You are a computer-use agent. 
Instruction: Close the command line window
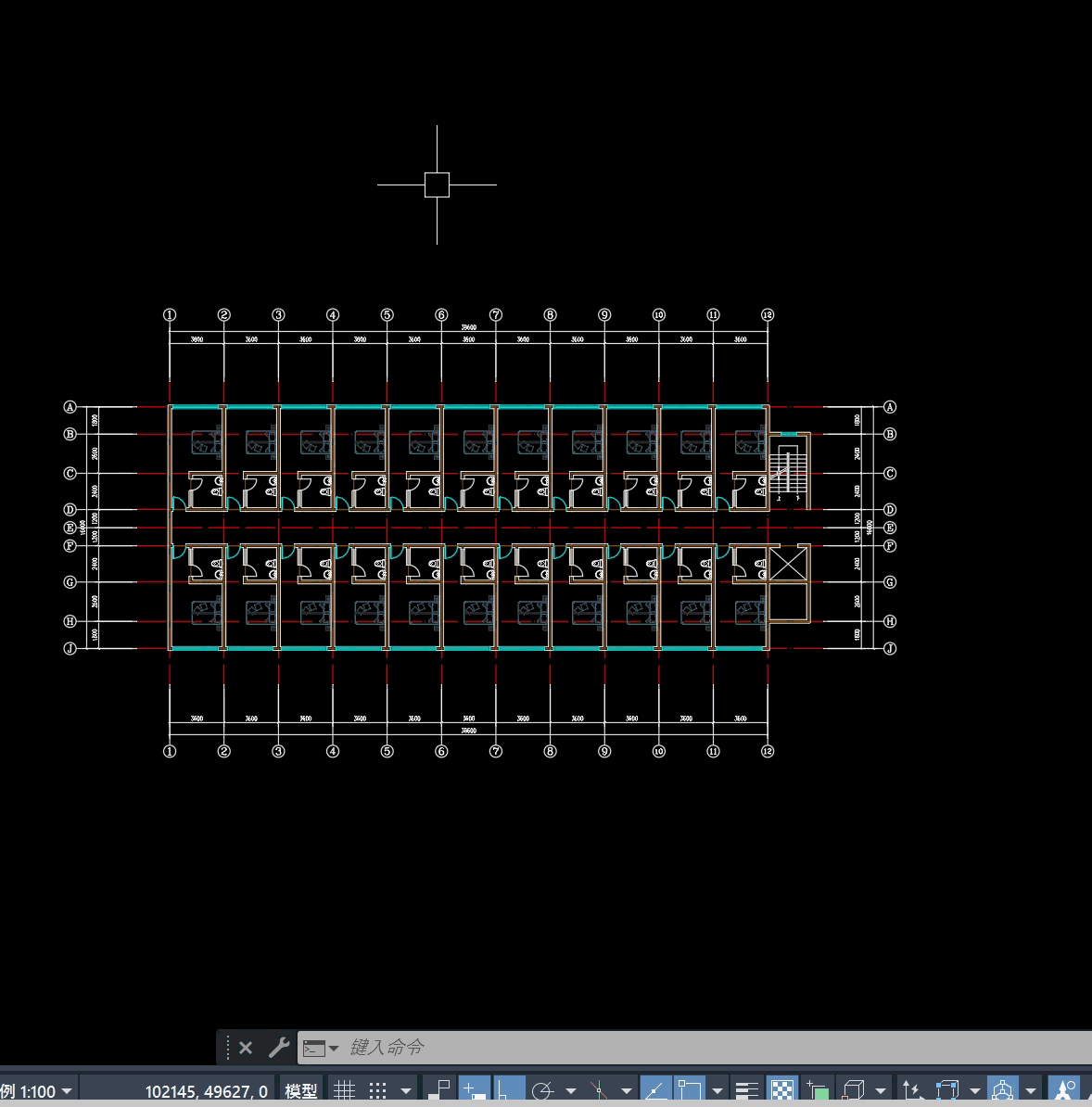[246, 1048]
